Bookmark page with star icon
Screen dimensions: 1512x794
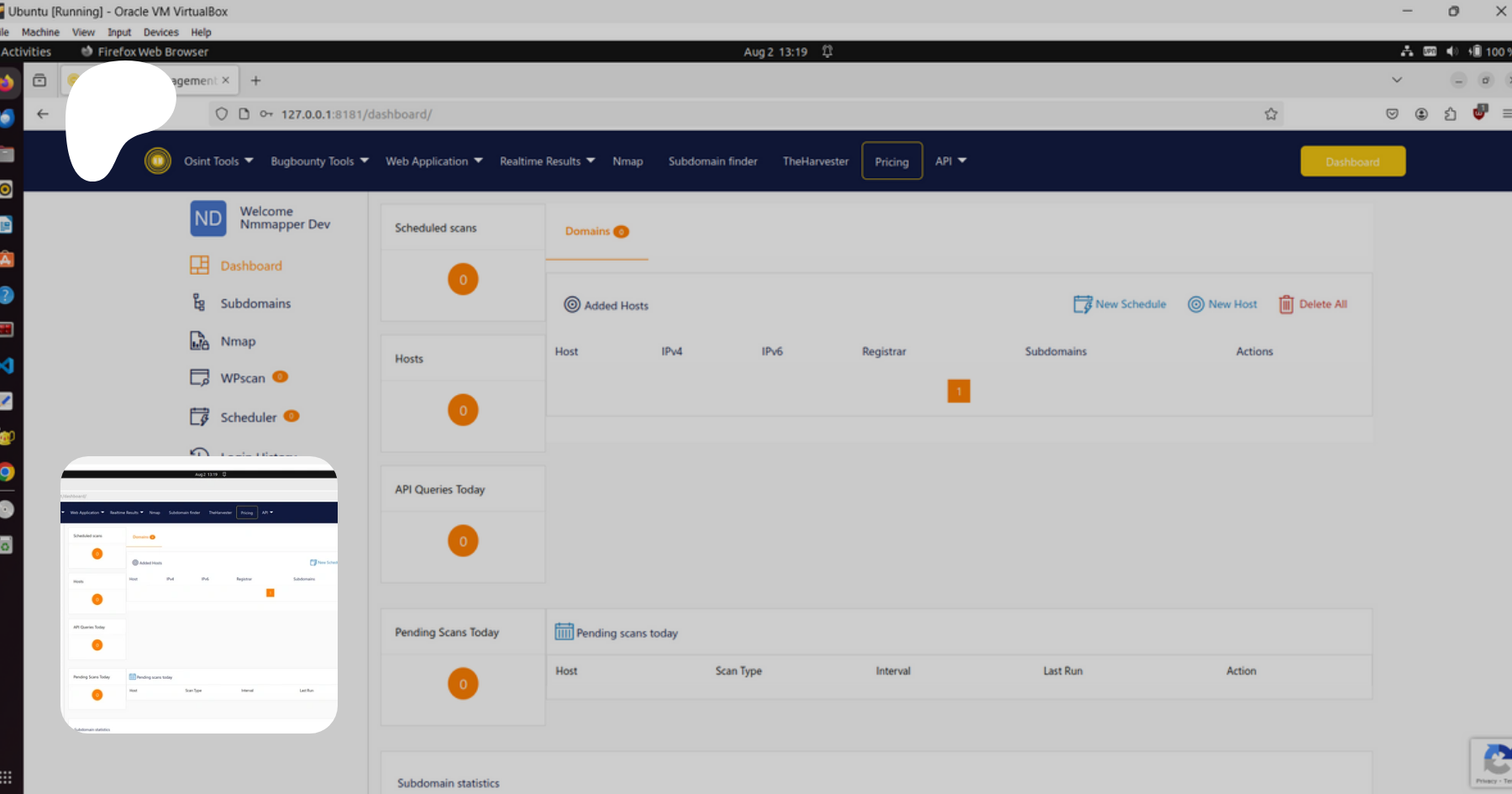click(1270, 114)
